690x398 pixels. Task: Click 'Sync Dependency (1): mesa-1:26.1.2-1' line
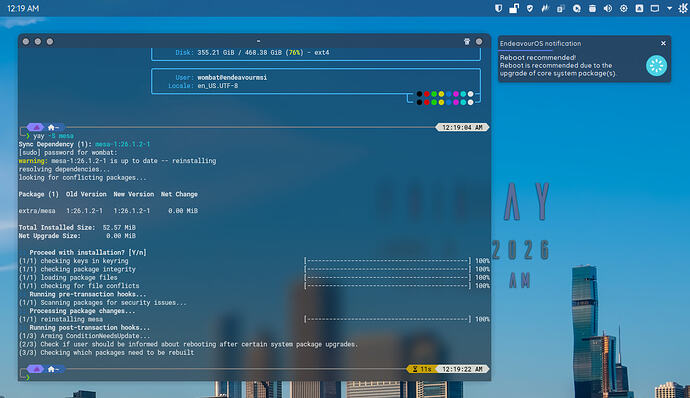click(84, 144)
